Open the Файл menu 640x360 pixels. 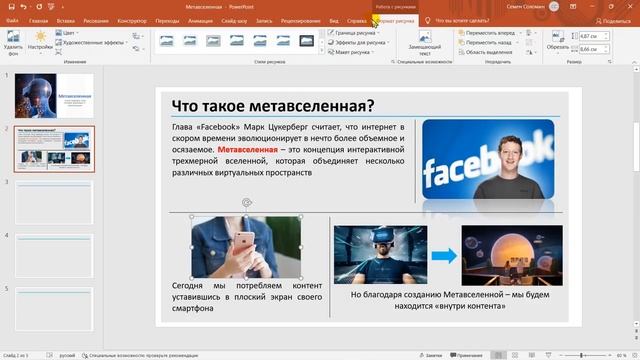(x=12, y=20)
